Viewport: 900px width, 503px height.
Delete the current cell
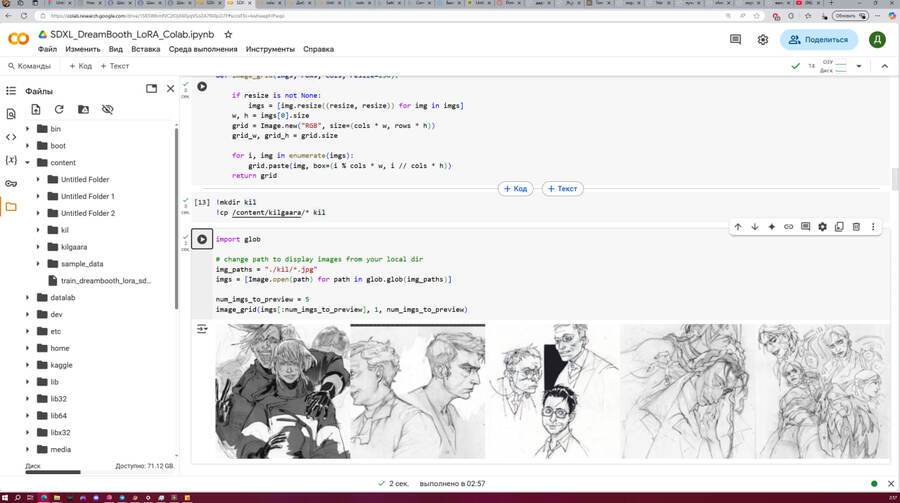(x=856, y=227)
